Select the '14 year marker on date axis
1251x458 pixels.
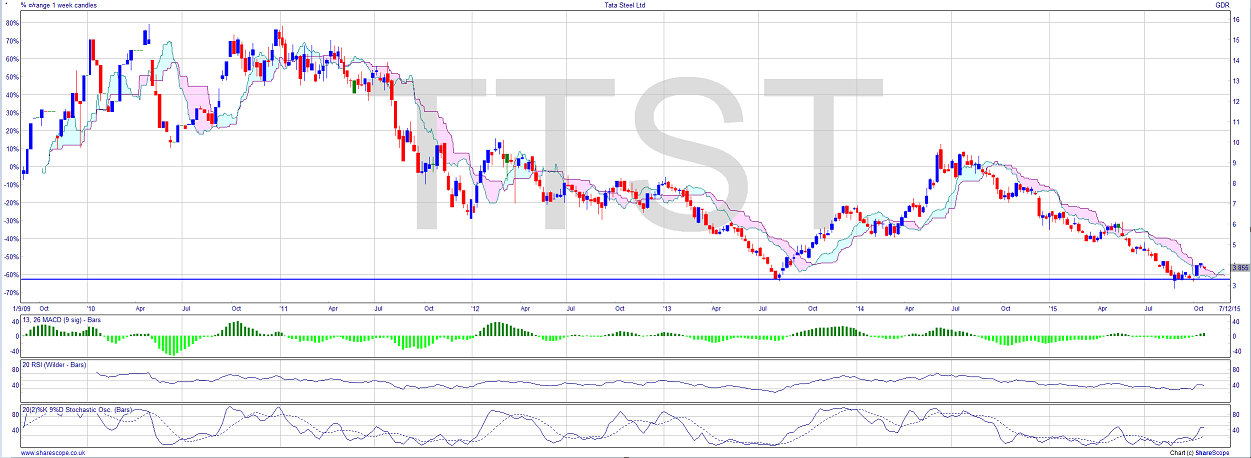point(859,309)
